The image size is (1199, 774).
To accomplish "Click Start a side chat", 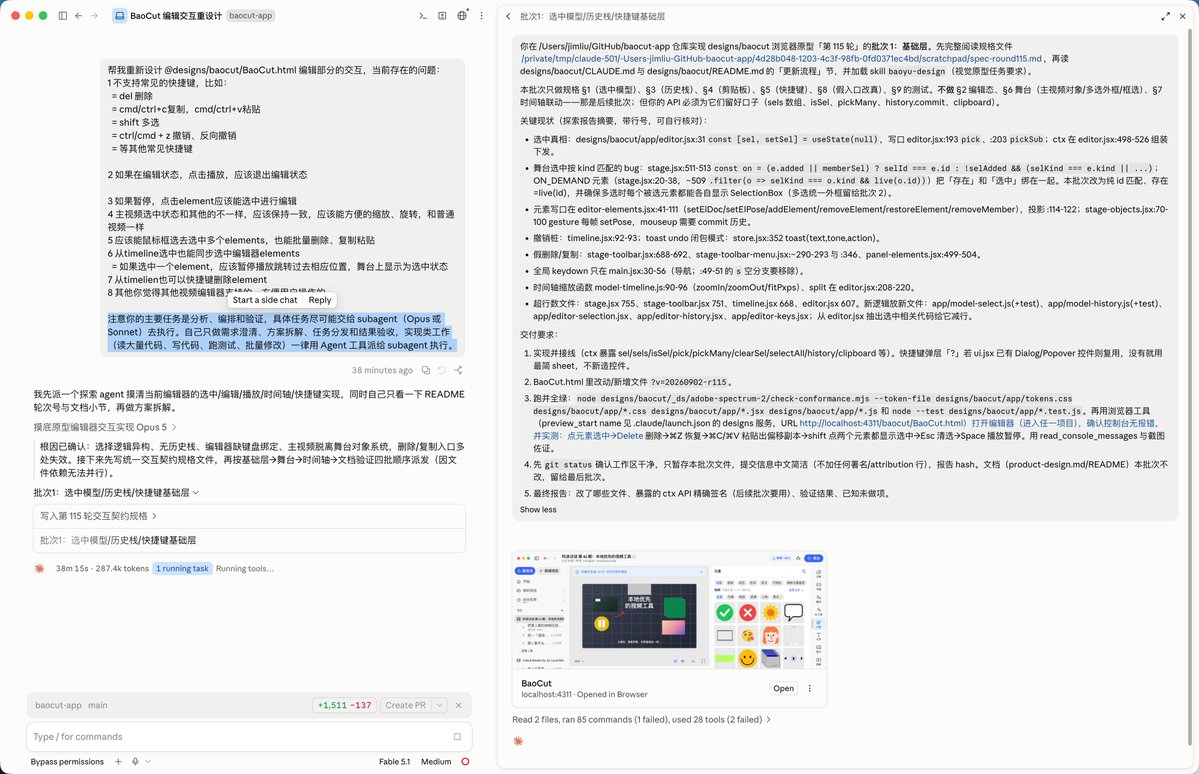I will coord(265,300).
